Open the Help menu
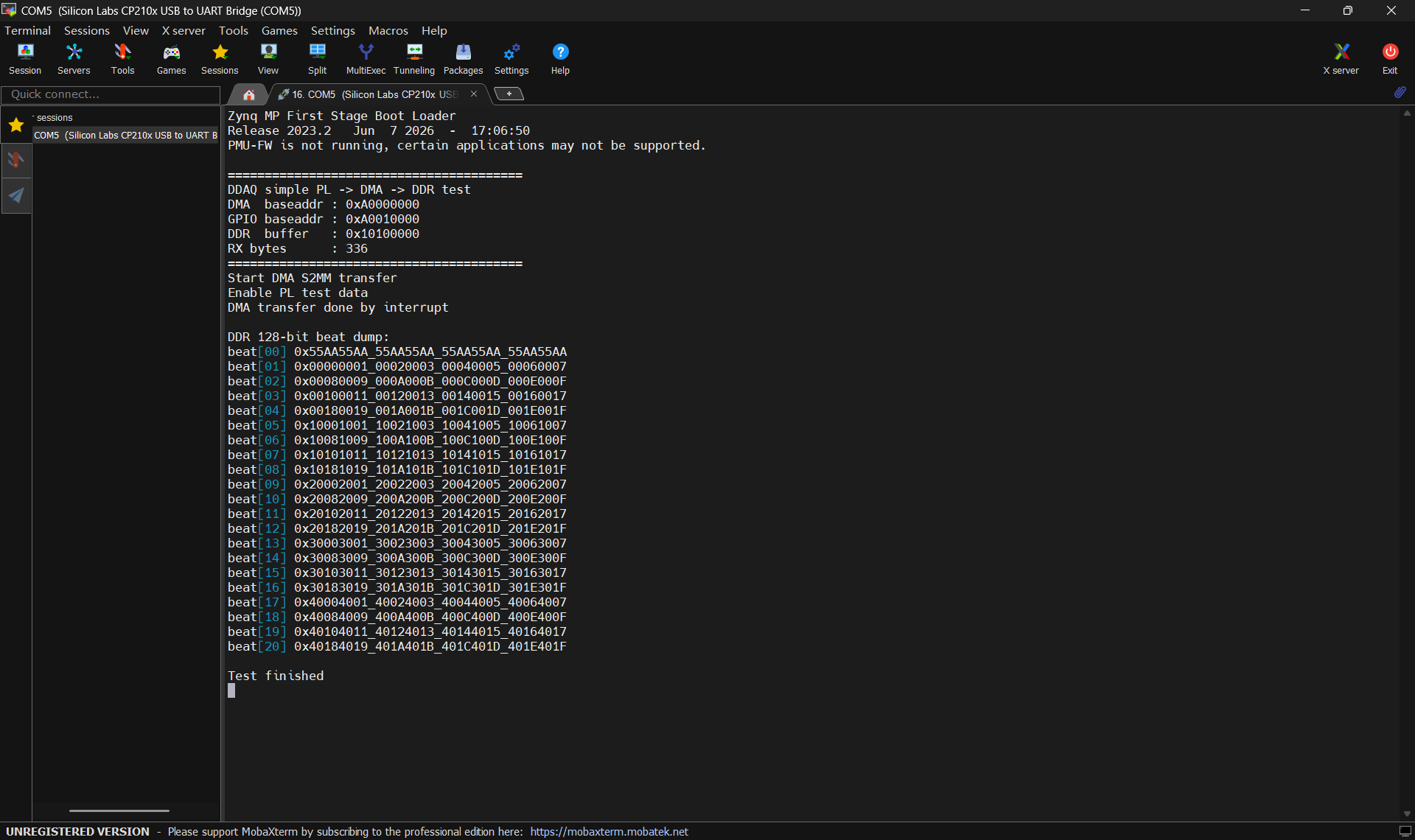1415x840 pixels. coord(434,30)
